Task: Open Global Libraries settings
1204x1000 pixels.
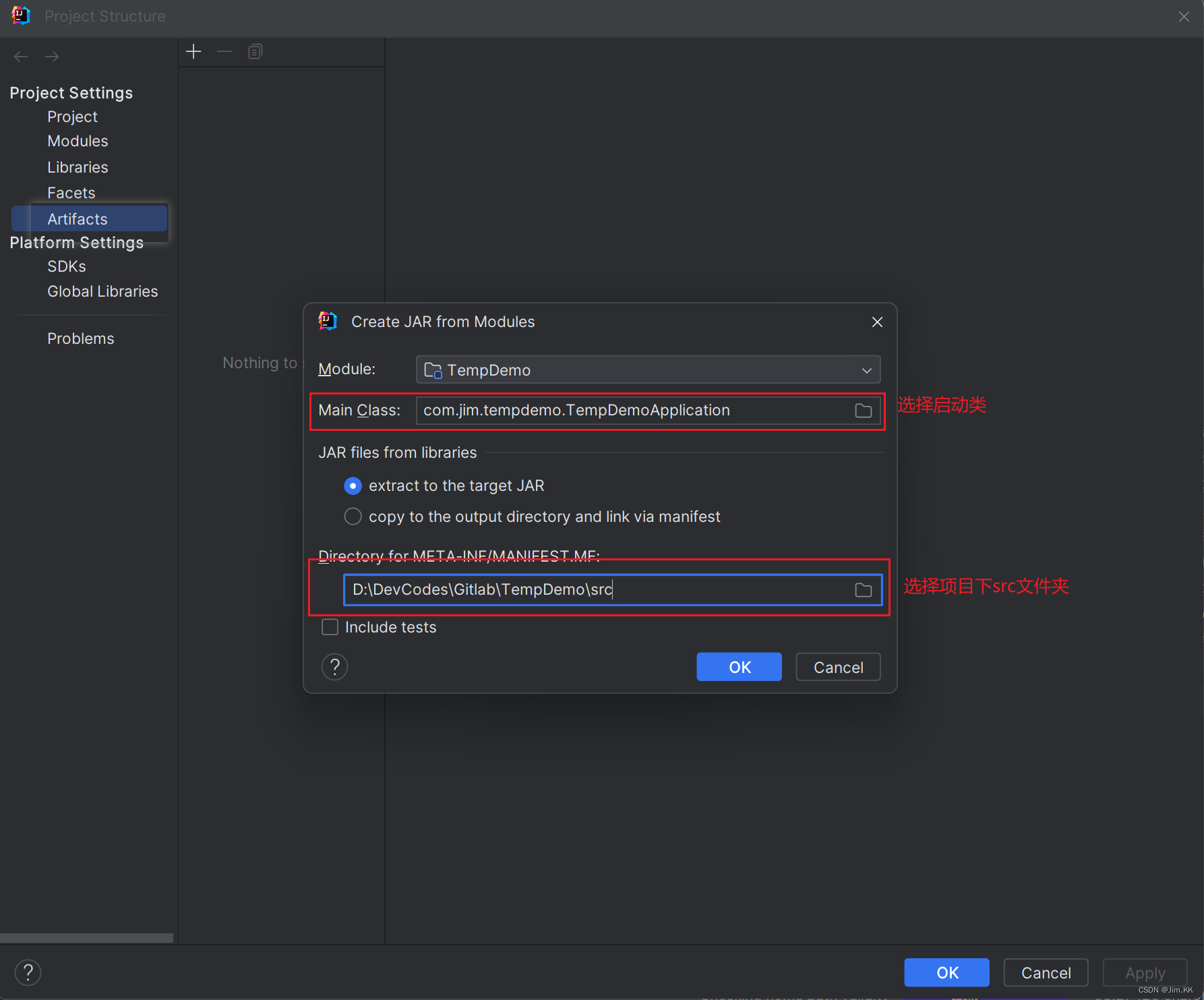Action: click(x=102, y=291)
